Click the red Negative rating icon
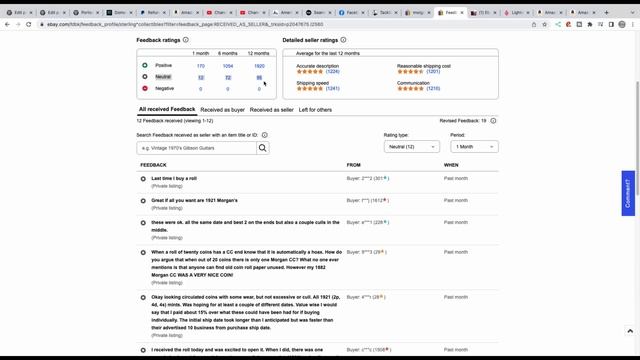The width and height of the screenshot is (640, 360). pos(145,88)
